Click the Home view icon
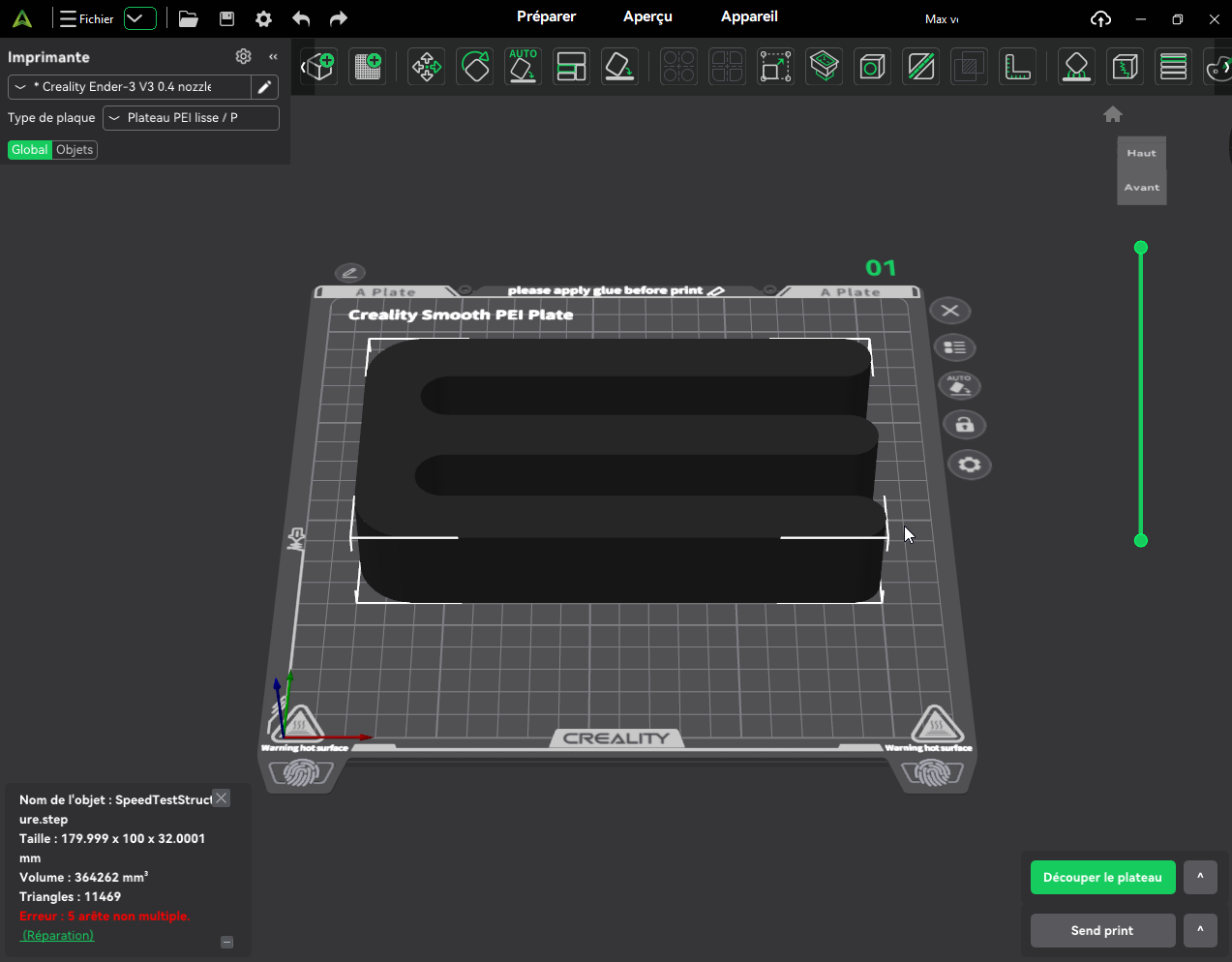The height and width of the screenshot is (962, 1232). pos(1113,114)
